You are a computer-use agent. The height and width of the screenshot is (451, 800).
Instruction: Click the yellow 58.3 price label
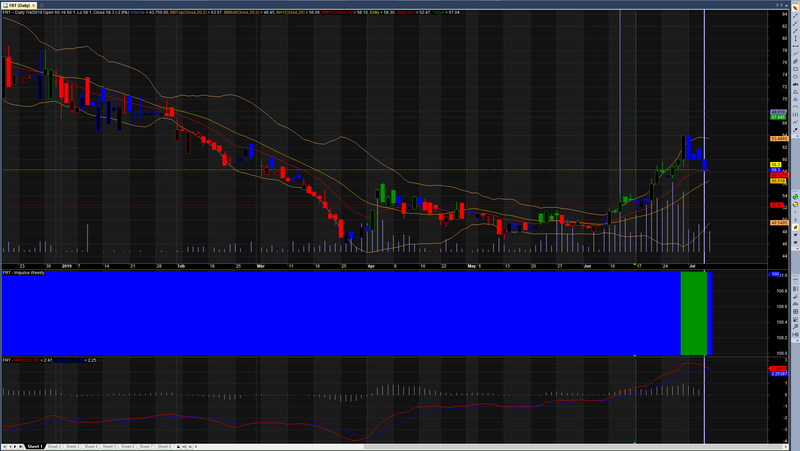[775, 164]
